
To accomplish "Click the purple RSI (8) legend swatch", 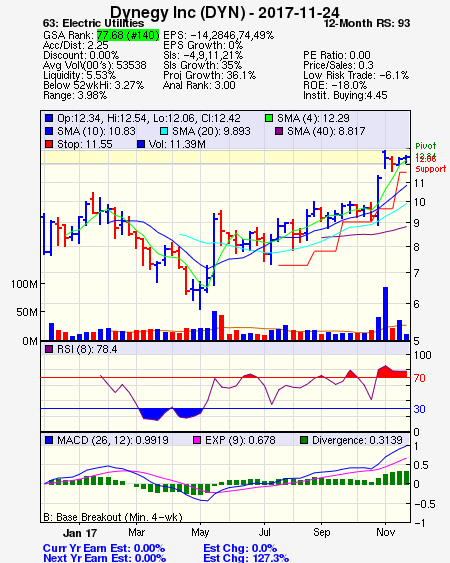I will click(x=49, y=349).
